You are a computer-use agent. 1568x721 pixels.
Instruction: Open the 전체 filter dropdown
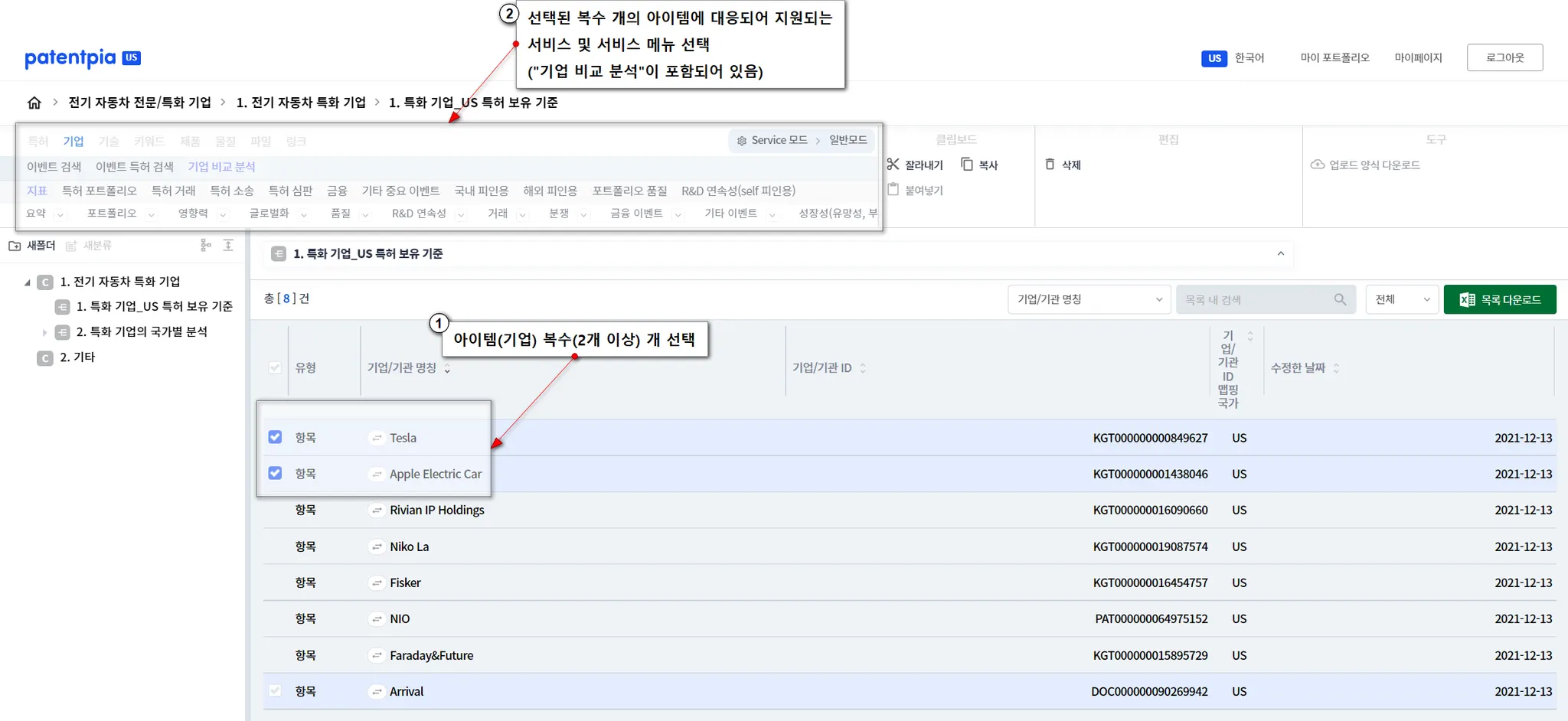(x=1402, y=299)
